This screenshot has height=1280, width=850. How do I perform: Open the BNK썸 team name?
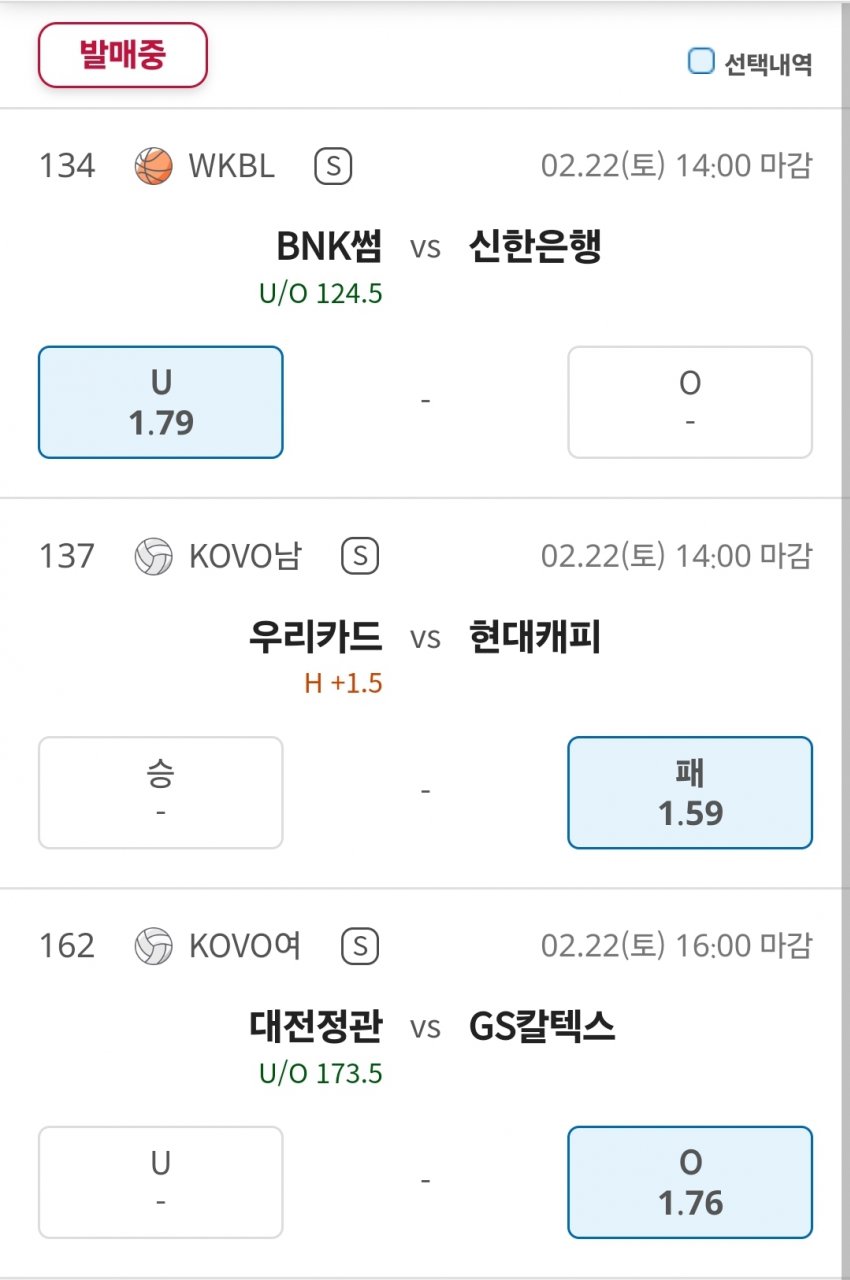330,246
